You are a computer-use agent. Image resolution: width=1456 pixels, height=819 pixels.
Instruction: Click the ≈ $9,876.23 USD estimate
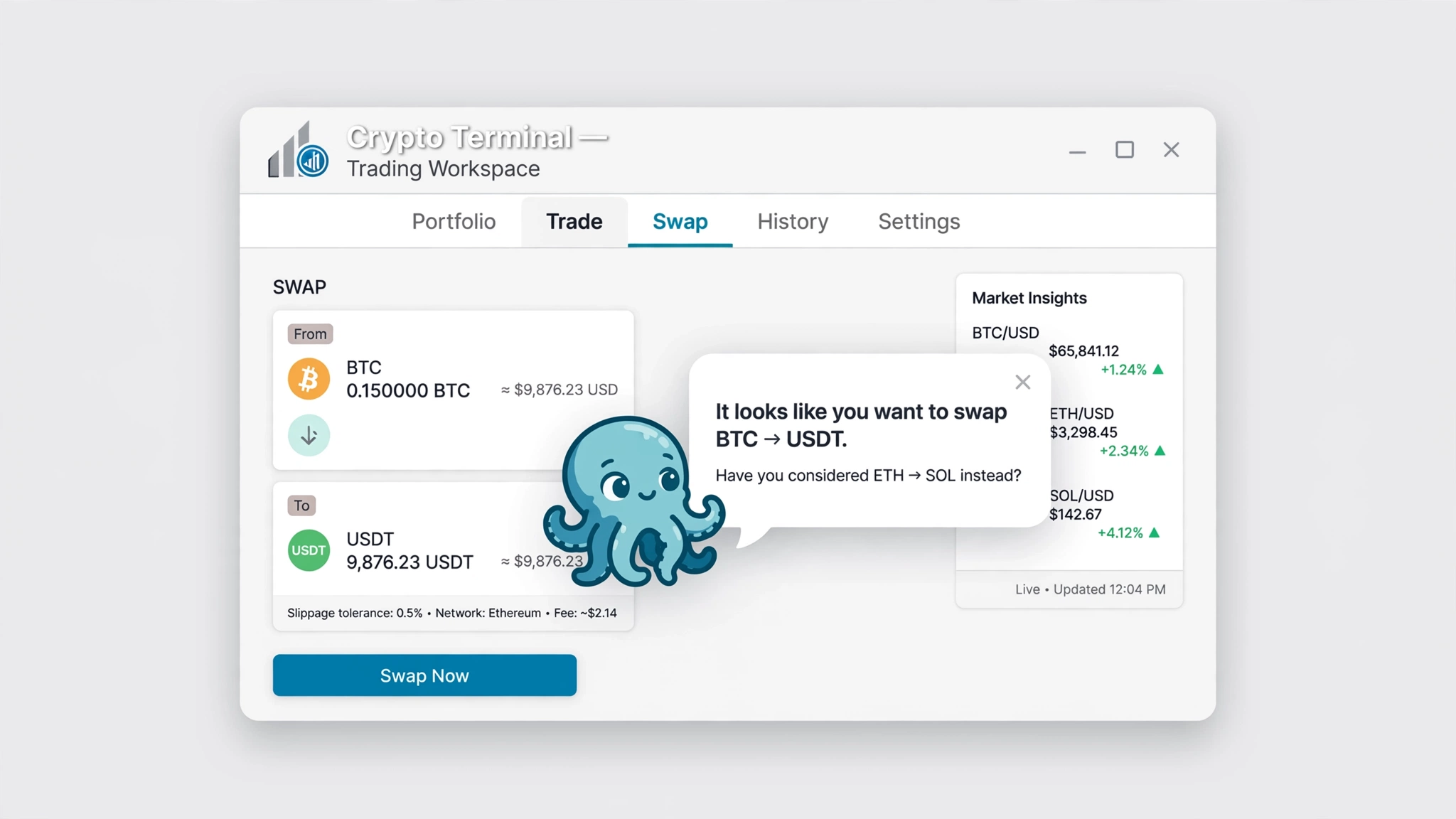560,390
